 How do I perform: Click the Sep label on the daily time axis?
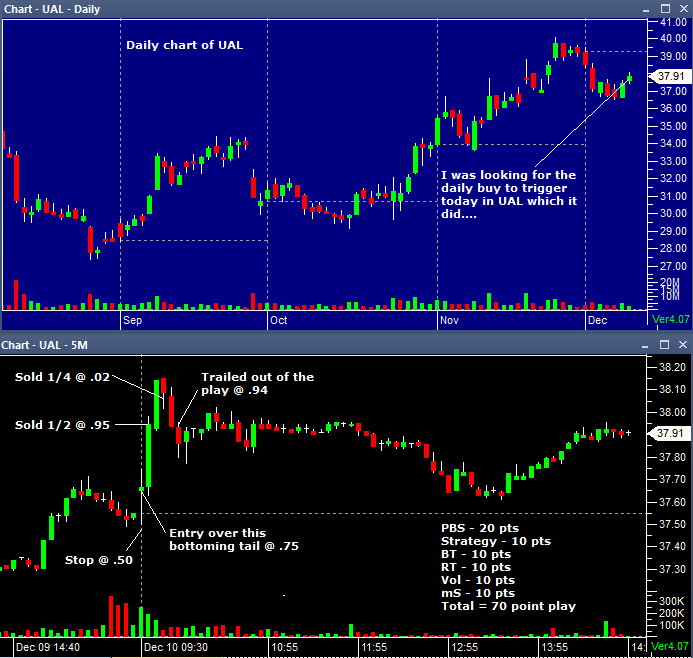click(133, 320)
